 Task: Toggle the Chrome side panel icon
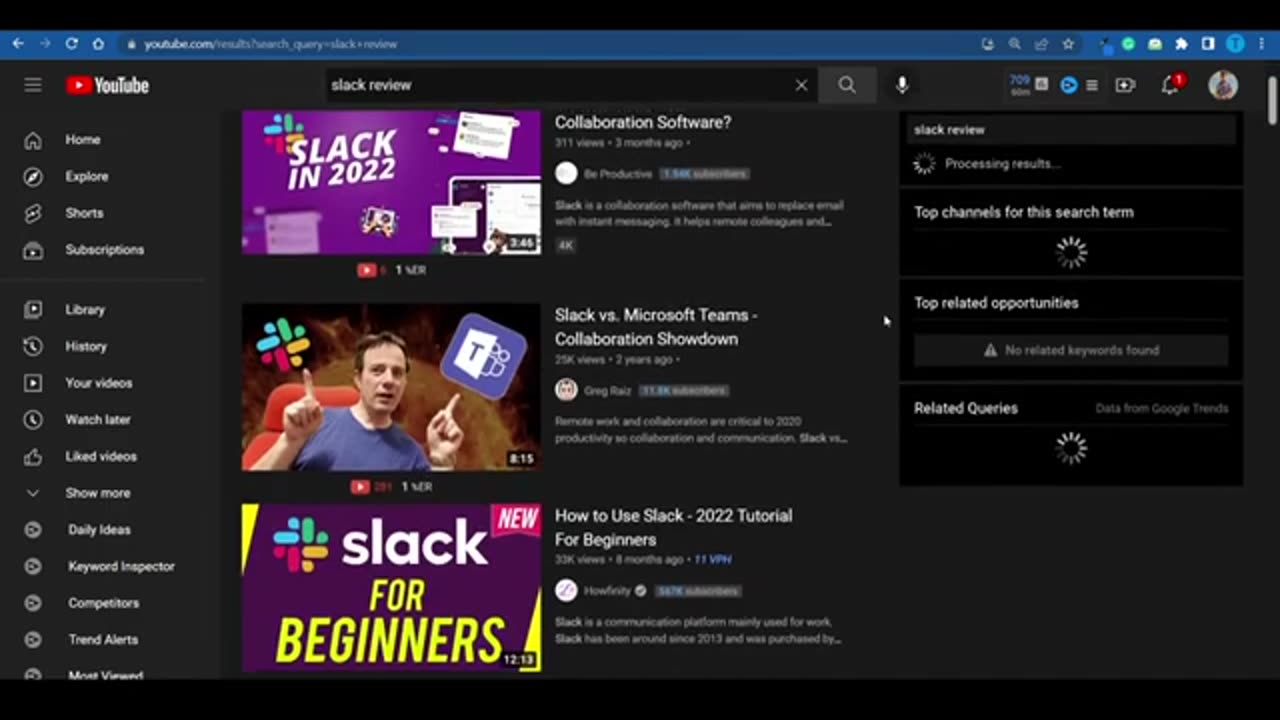(1208, 44)
